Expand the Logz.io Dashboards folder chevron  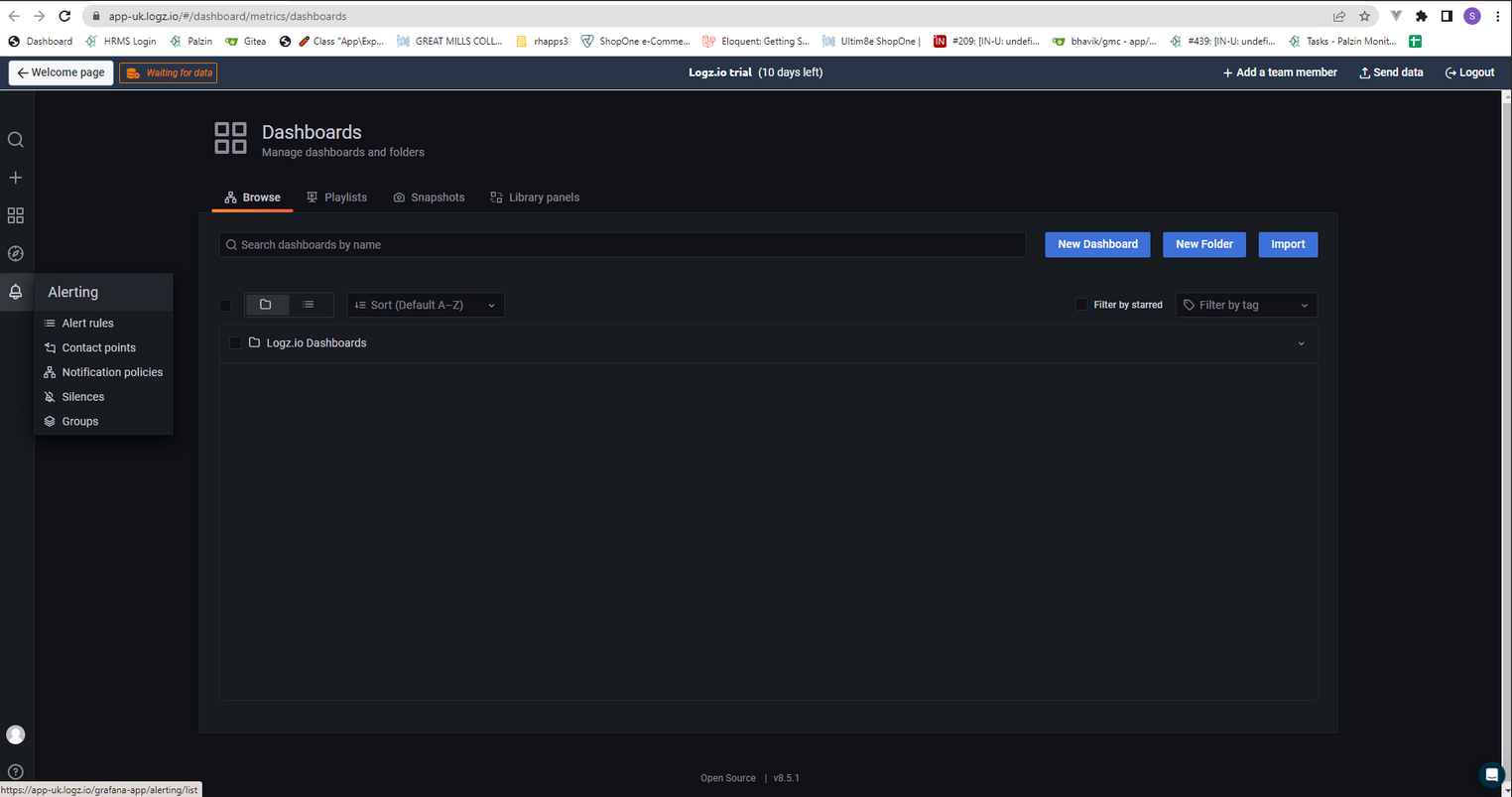click(x=1301, y=343)
